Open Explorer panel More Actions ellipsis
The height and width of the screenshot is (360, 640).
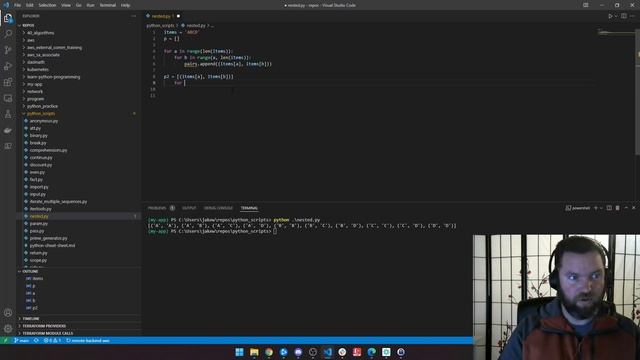pyautogui.click(x=133, y=16)
